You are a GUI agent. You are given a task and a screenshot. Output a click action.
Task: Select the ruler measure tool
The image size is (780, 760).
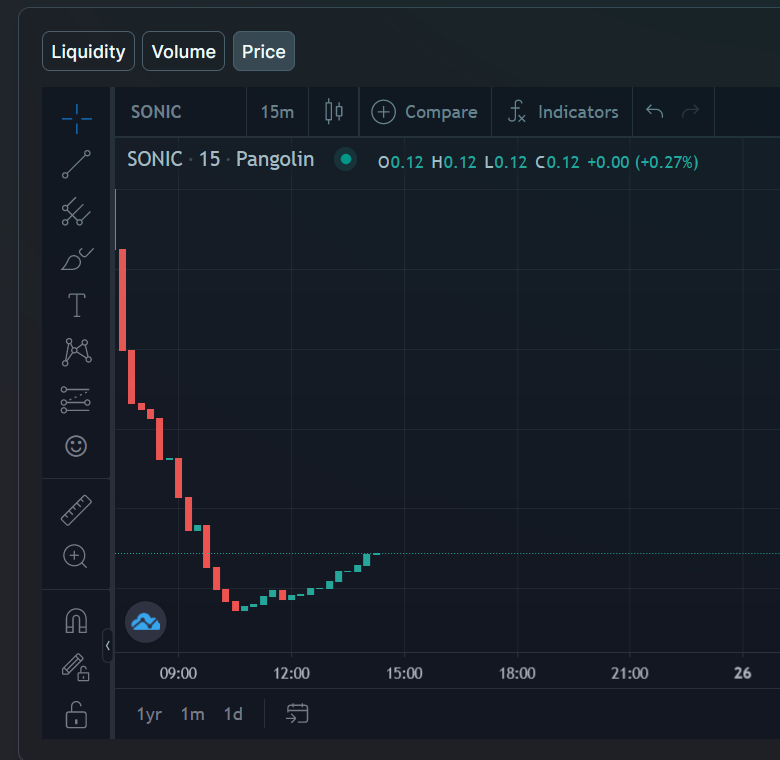pyautogui.click(x=76, y=510)
